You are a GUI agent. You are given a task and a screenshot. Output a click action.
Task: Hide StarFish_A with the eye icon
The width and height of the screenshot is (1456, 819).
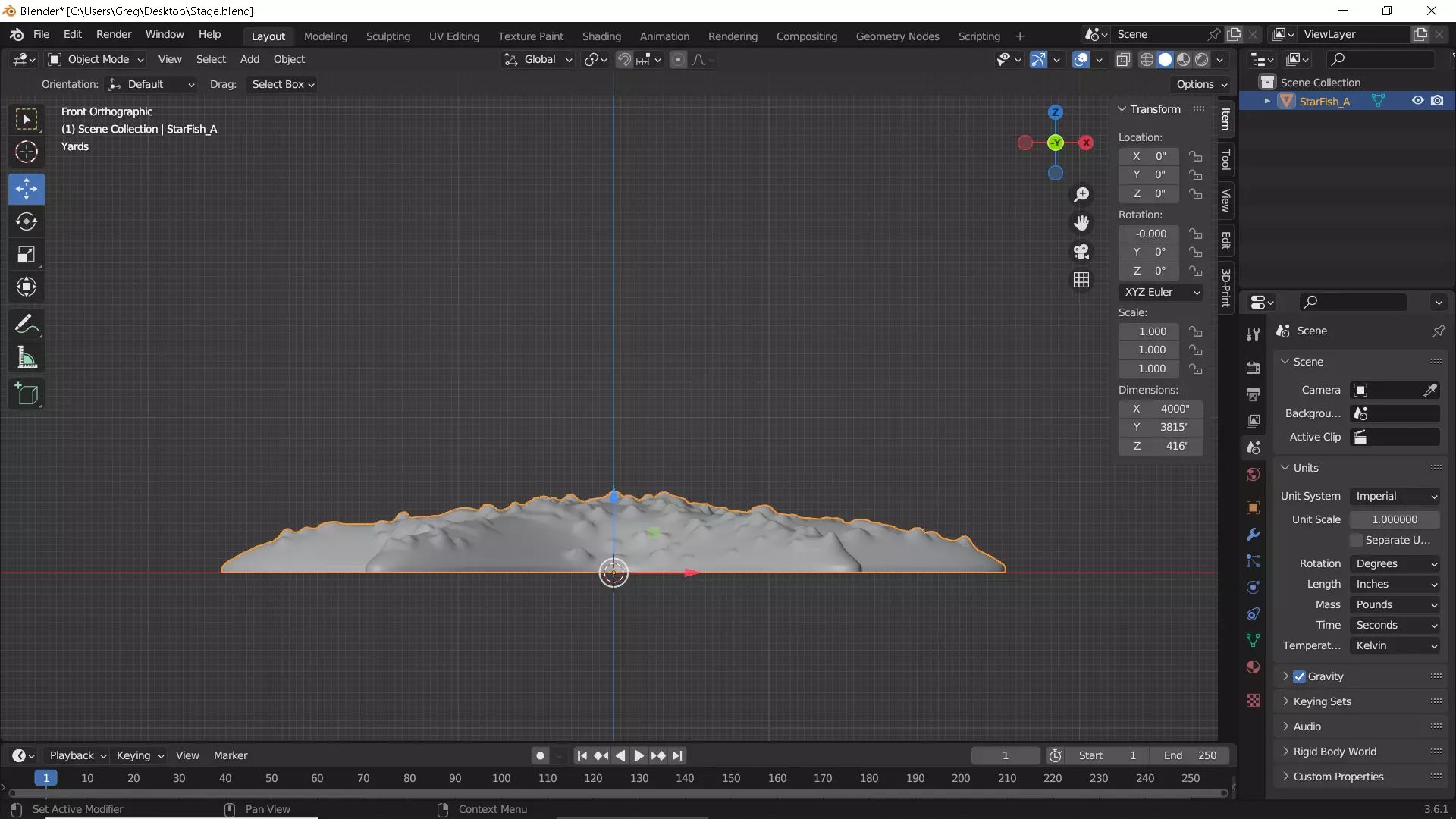[x=1417, y=101]
